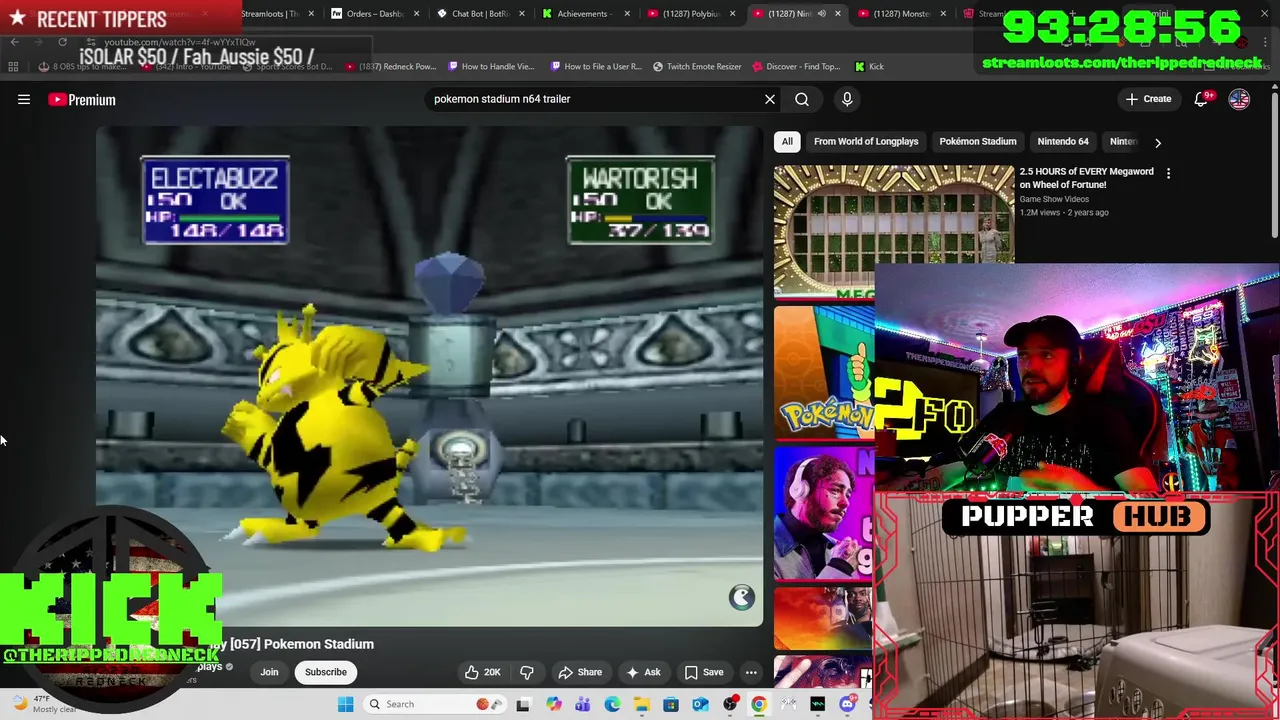Screen dimensions: 1280x720
Task: Select the Nintendo 64 chip
Action: coord(1063,142)
